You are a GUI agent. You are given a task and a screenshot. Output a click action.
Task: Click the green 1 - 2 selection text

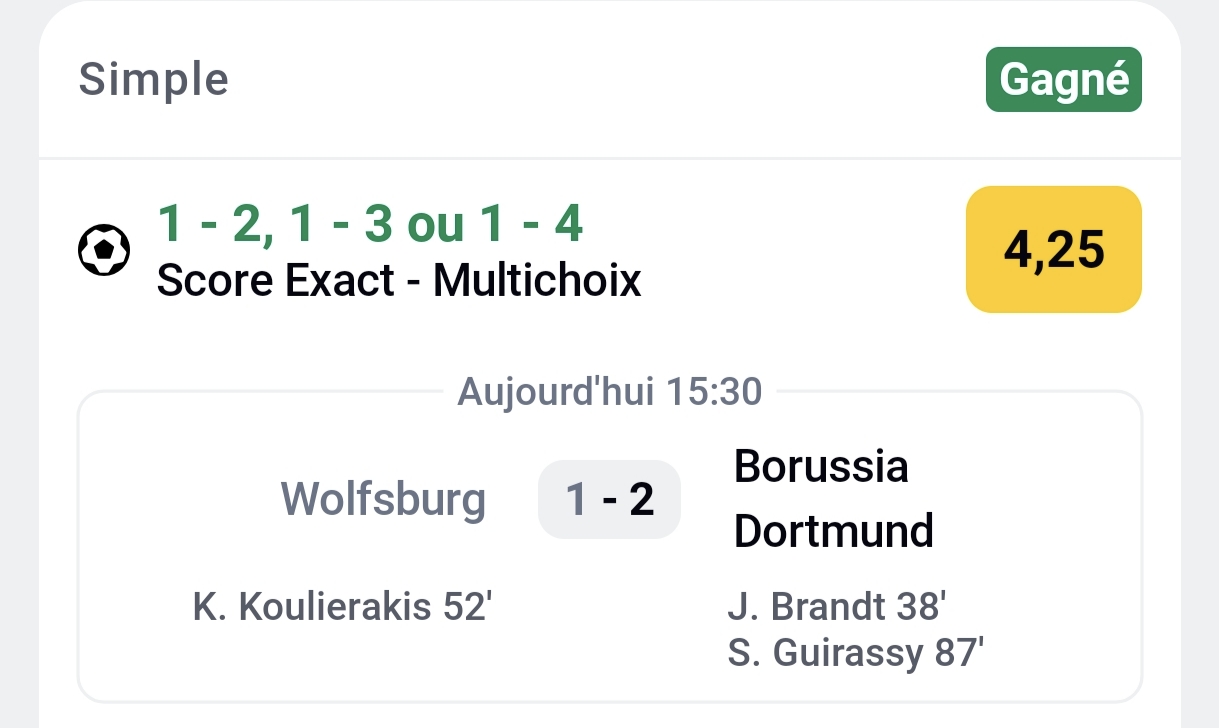point(212,225)
